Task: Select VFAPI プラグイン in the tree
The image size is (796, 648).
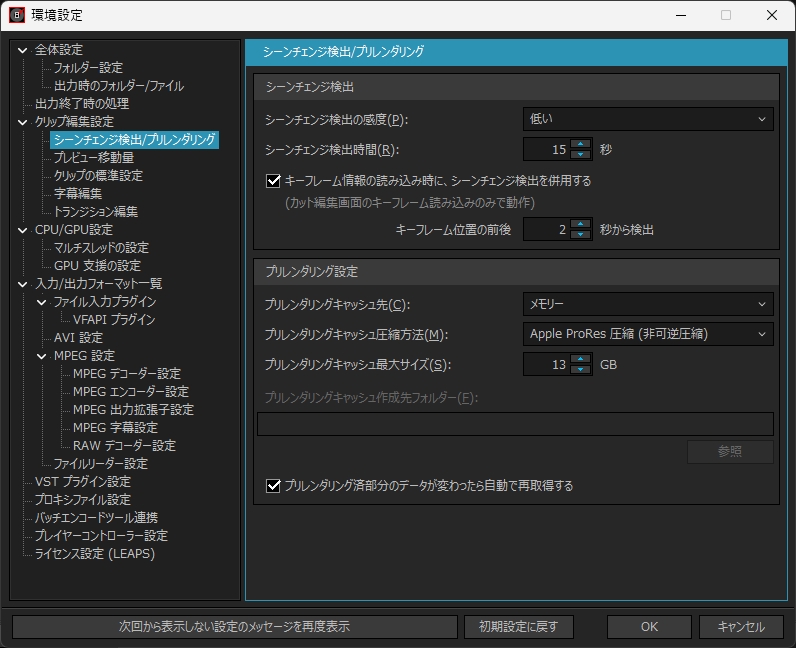Action: 114,320
